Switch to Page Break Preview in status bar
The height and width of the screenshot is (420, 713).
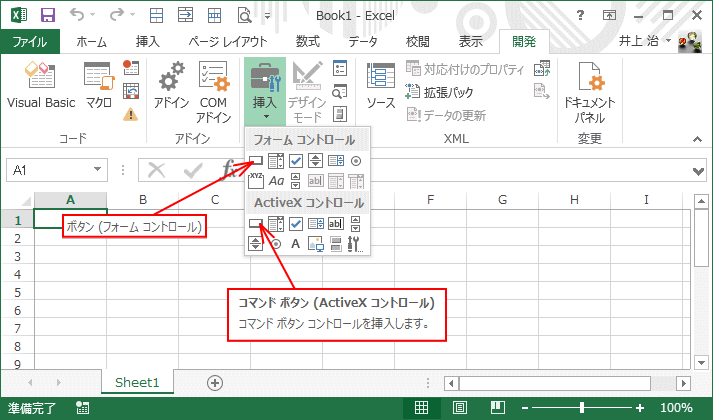(x=498, y=408)
